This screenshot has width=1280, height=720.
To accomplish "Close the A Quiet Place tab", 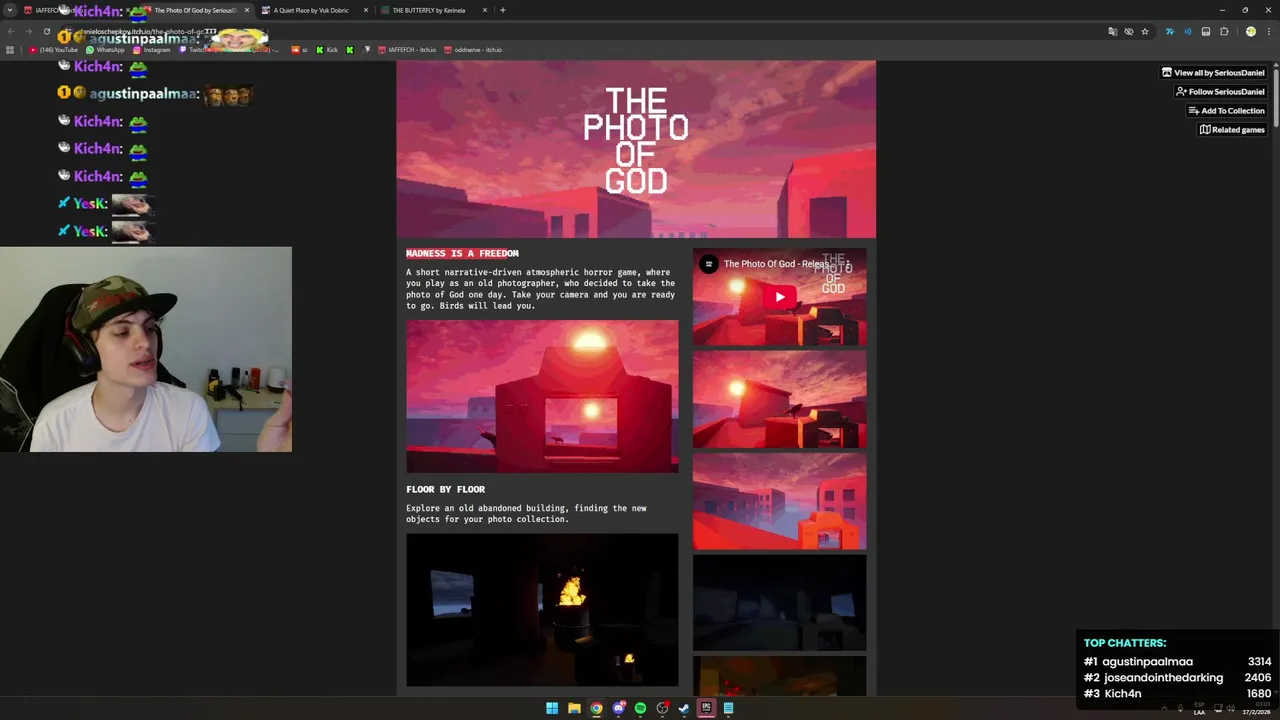I will (x=366, y=10).
